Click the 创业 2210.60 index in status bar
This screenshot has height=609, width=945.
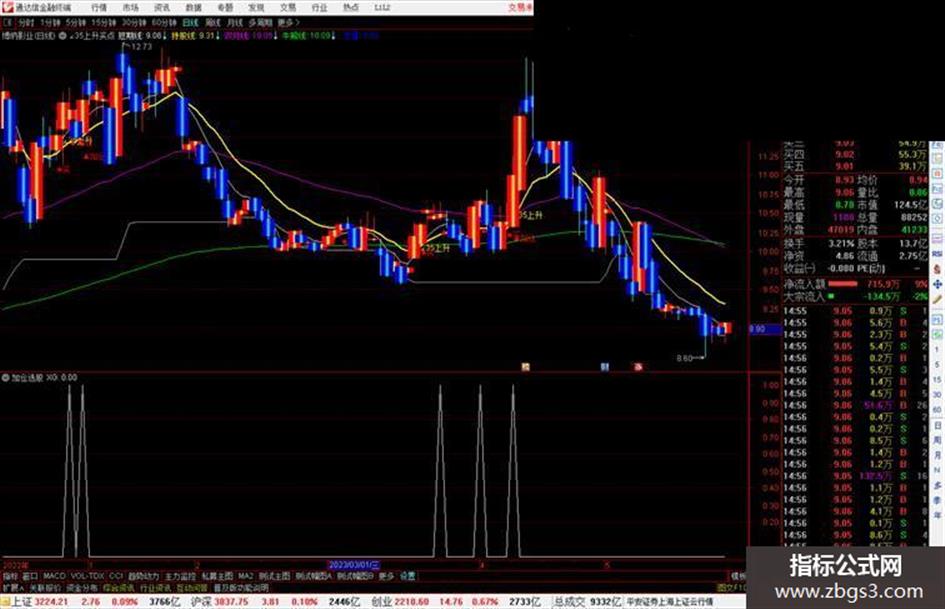400,602
